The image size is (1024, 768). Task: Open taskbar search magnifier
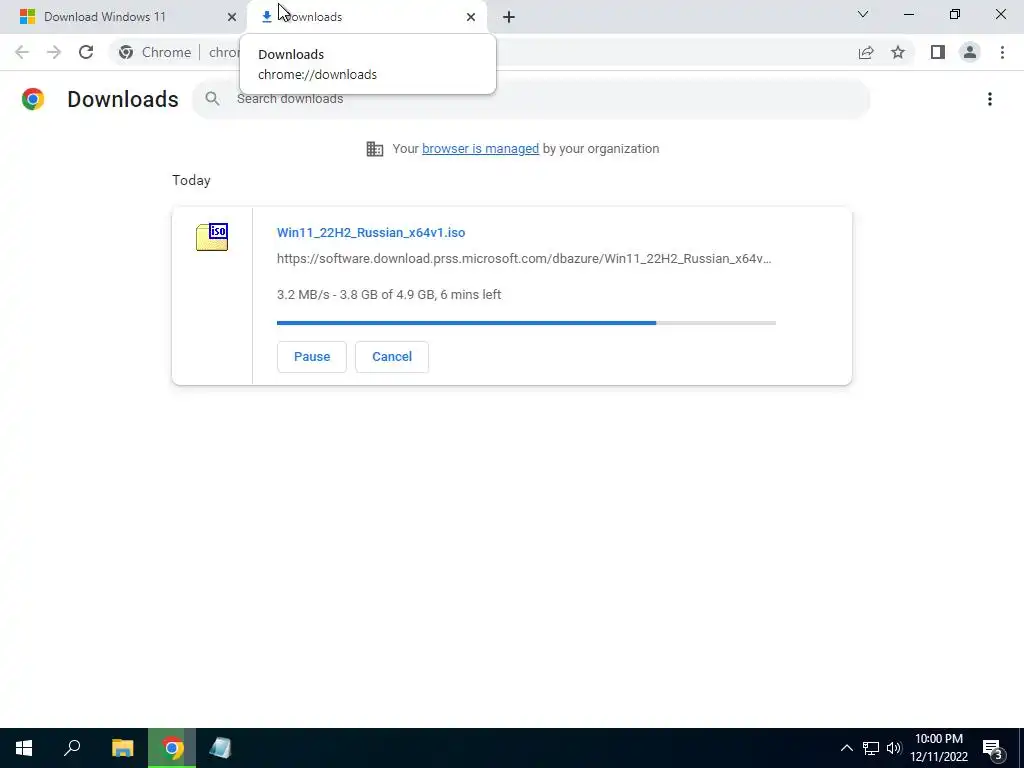point(72,748)
